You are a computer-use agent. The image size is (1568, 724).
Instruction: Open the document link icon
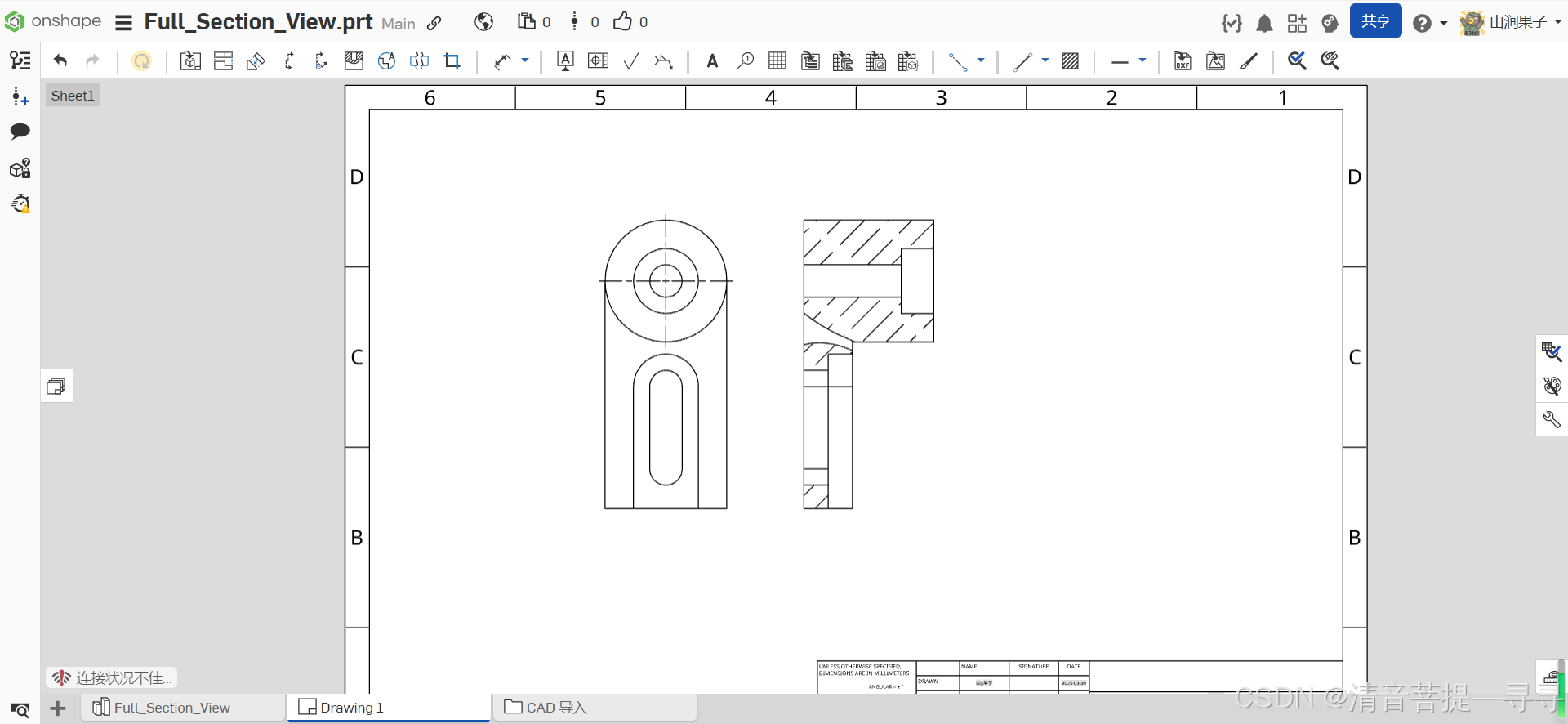coord(434,23)
